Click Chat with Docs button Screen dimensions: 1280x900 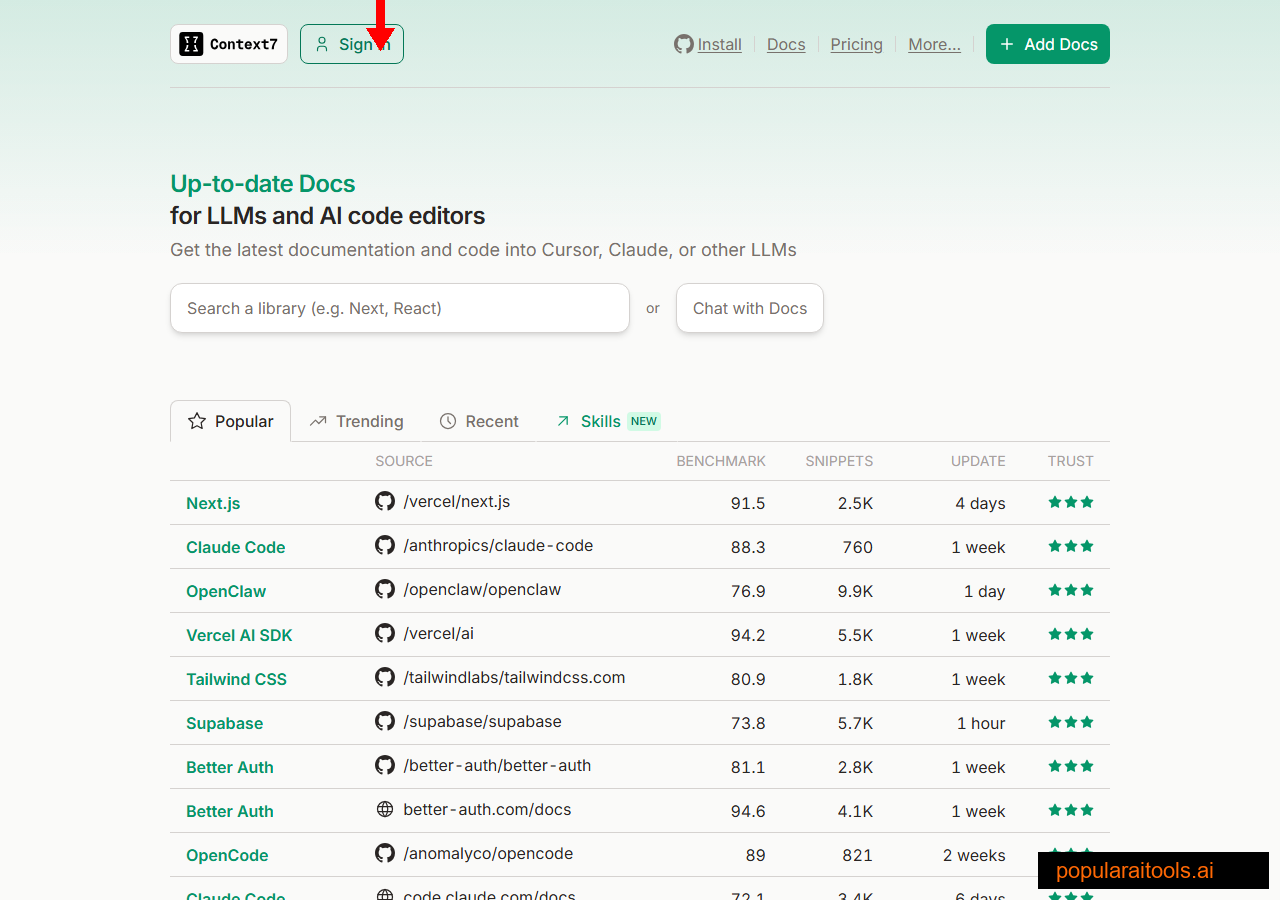[x=749, y=308]
